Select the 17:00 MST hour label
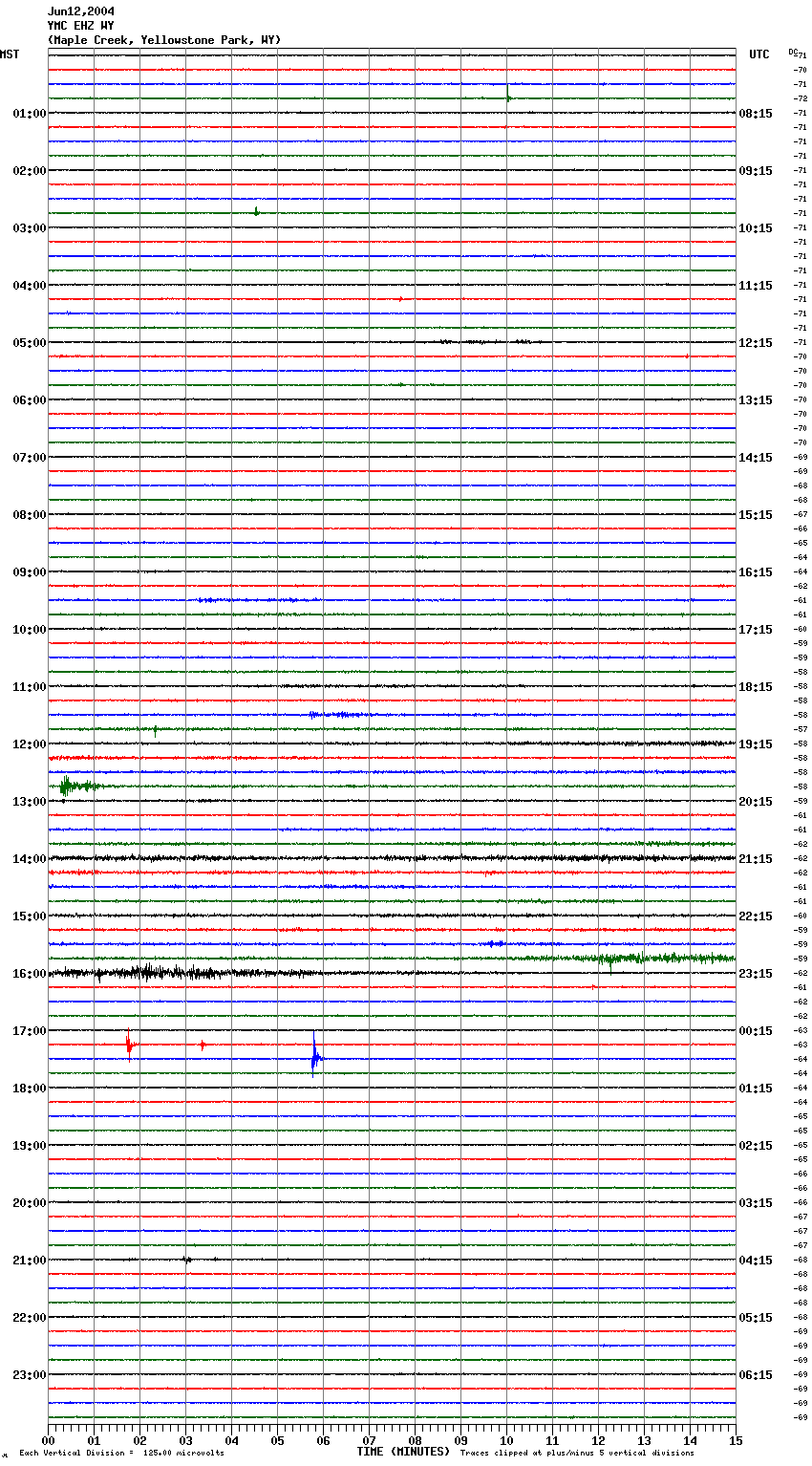The width and height of the screenshot is (812, 1466). 29,1031
